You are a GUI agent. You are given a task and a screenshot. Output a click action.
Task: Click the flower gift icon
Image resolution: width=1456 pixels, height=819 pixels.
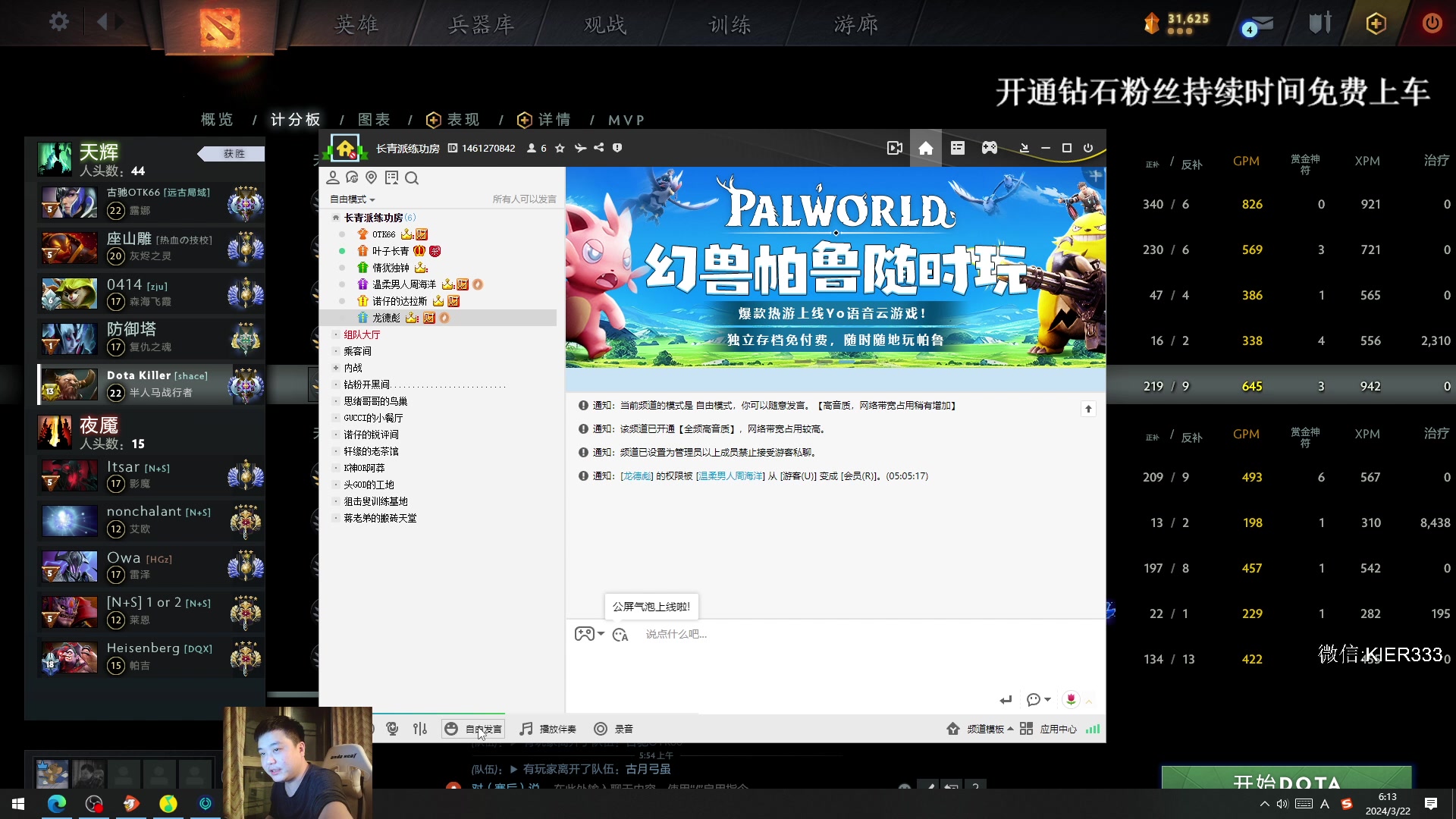click(x=1071, y=699)
